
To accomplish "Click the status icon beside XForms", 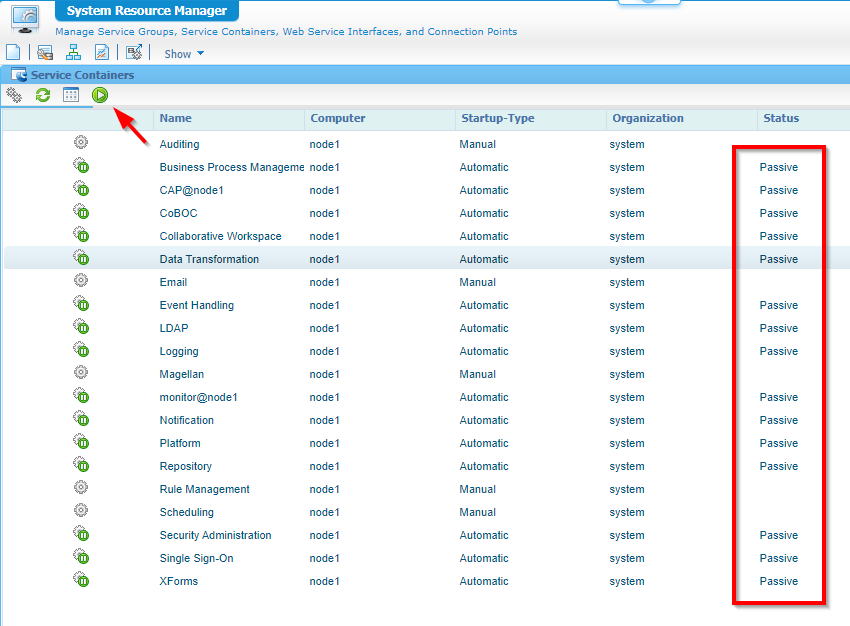I will (x=81, y=581).
